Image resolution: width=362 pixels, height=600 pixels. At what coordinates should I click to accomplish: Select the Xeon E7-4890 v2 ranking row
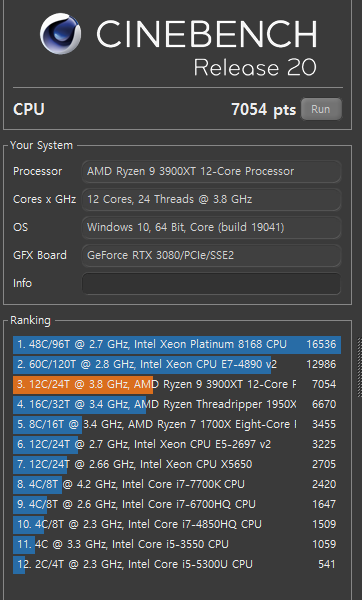177,365
